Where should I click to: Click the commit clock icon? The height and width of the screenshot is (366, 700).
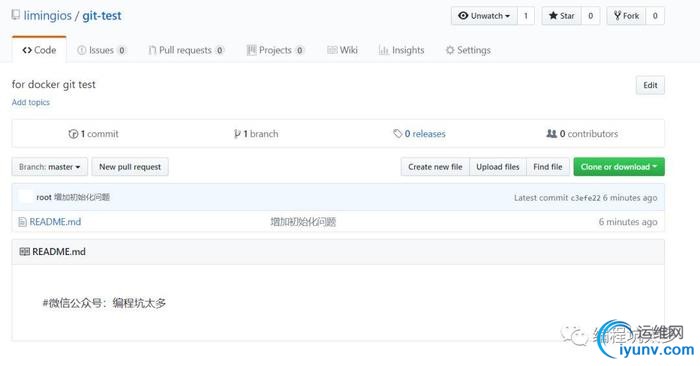click(73, 134)
